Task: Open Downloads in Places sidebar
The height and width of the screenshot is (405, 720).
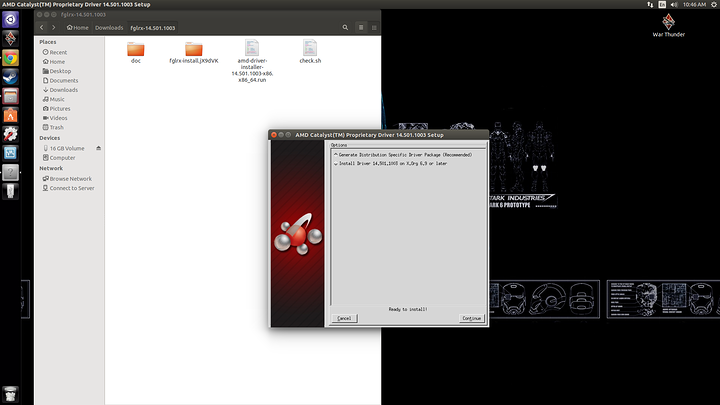Action: point(60,90)
